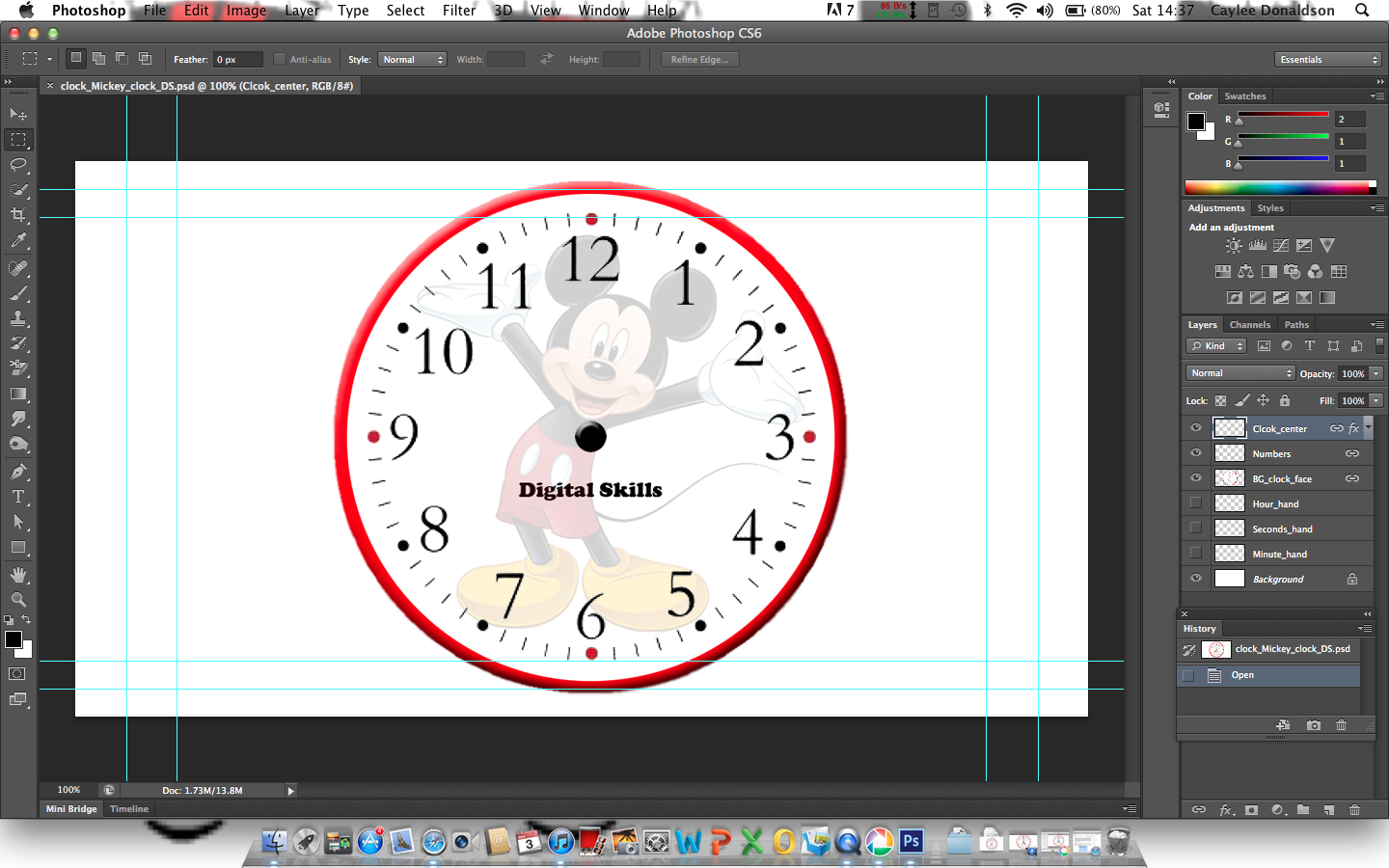Switch to the Paths tab

pyautogui.click(x=1297, y=325)
